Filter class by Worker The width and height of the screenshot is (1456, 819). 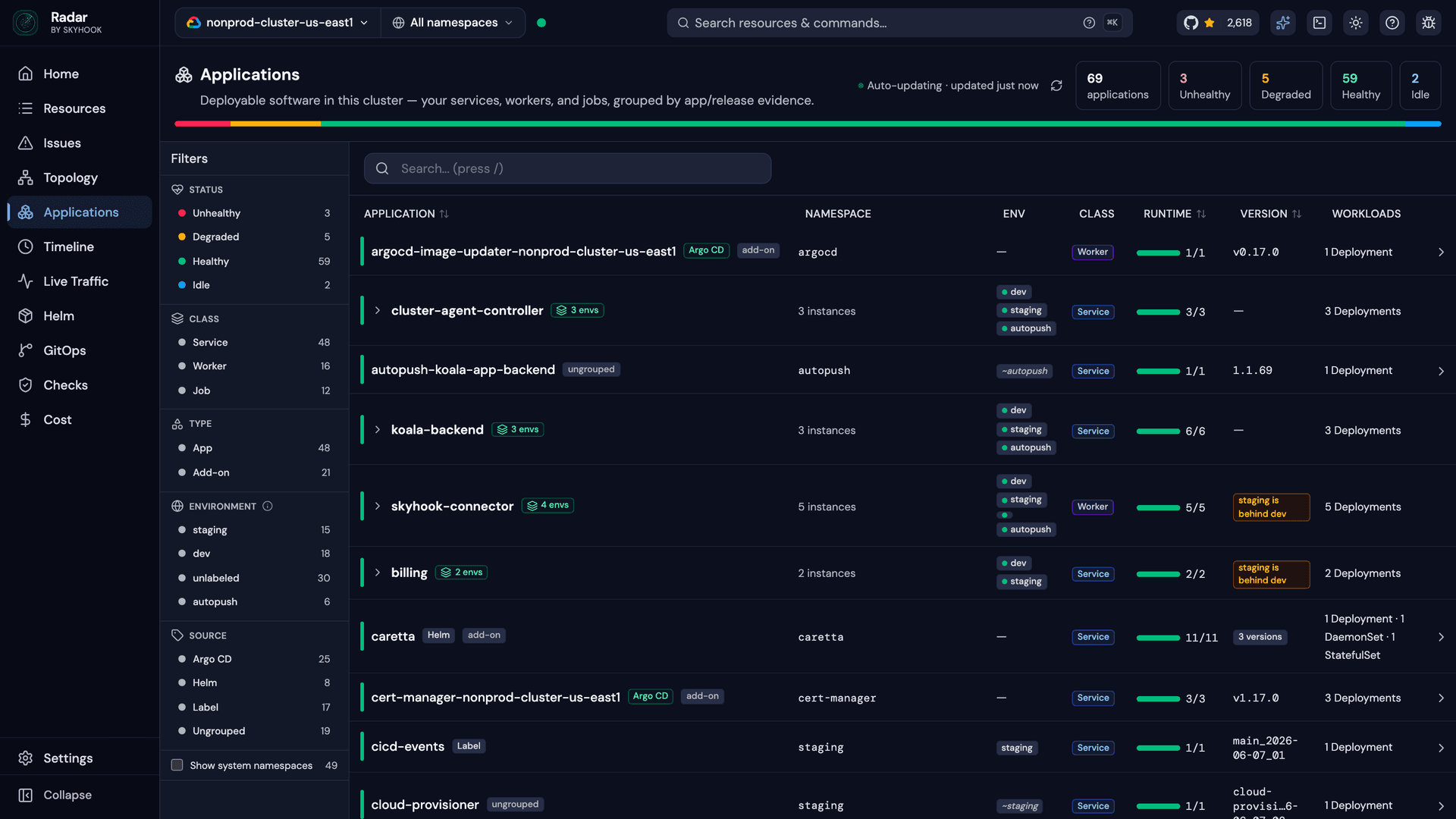pos(254,366)
